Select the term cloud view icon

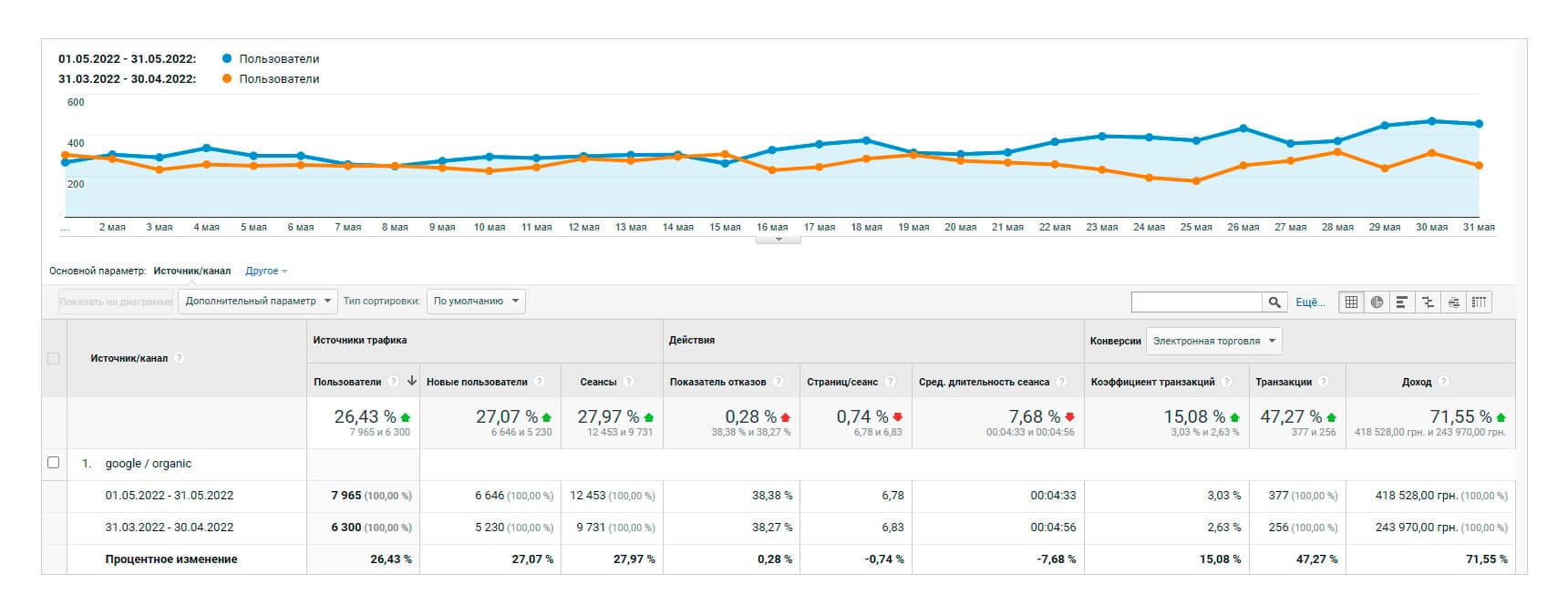click(1453, 302)
